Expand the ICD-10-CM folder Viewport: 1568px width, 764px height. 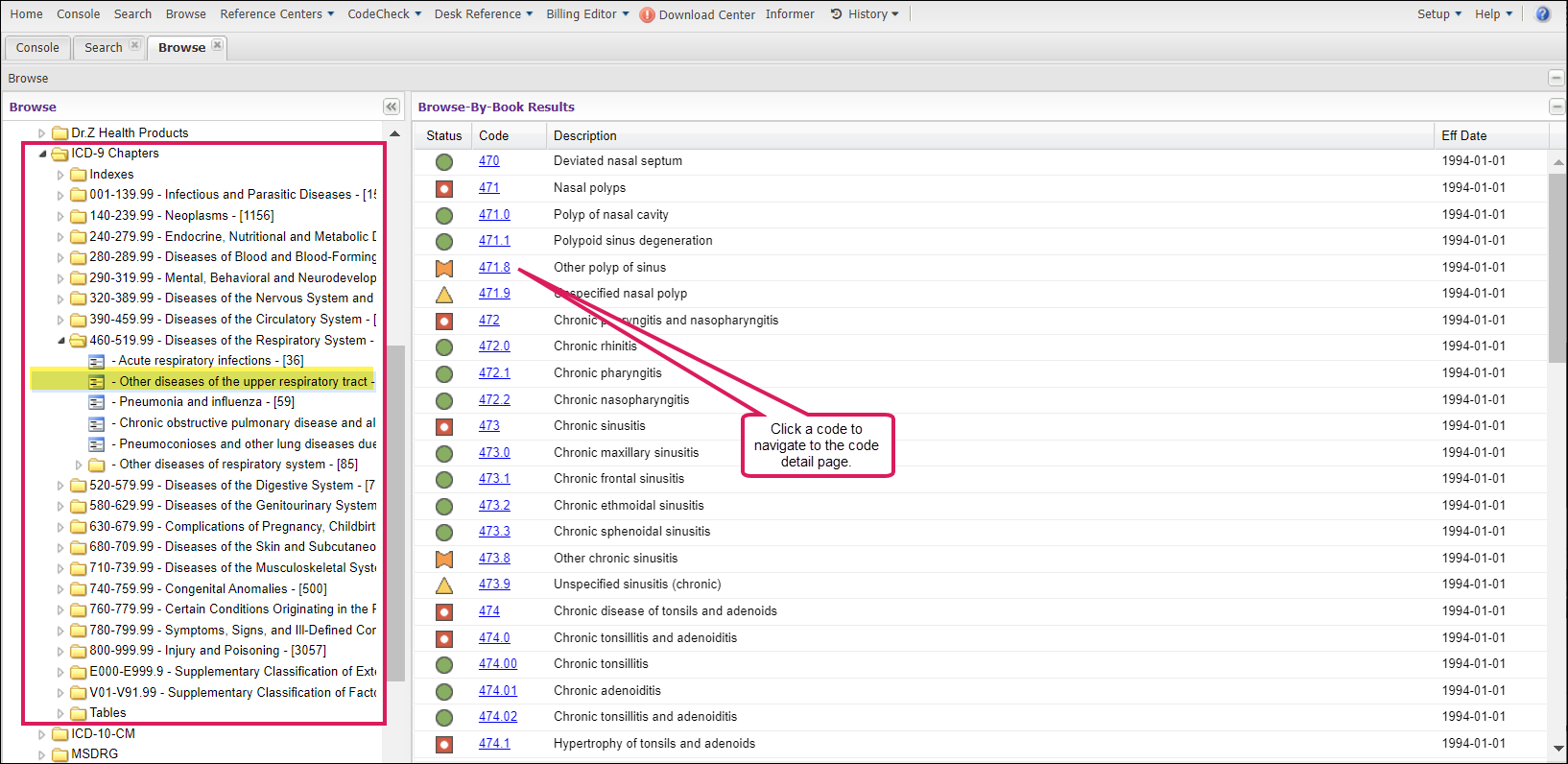tap(42, 734)
